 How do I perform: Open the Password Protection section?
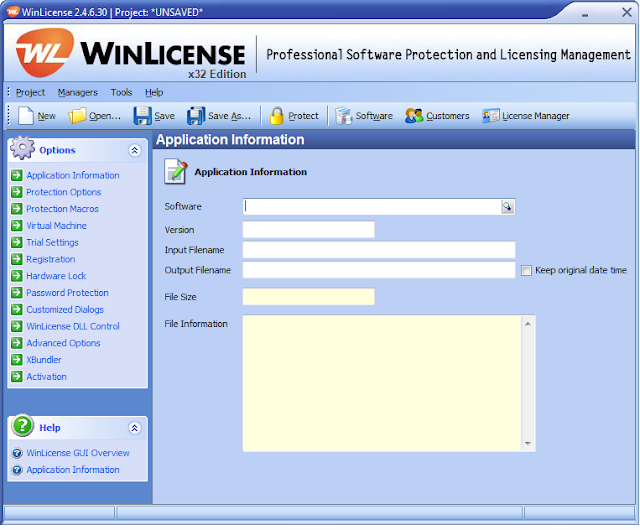tap(67, 292)
